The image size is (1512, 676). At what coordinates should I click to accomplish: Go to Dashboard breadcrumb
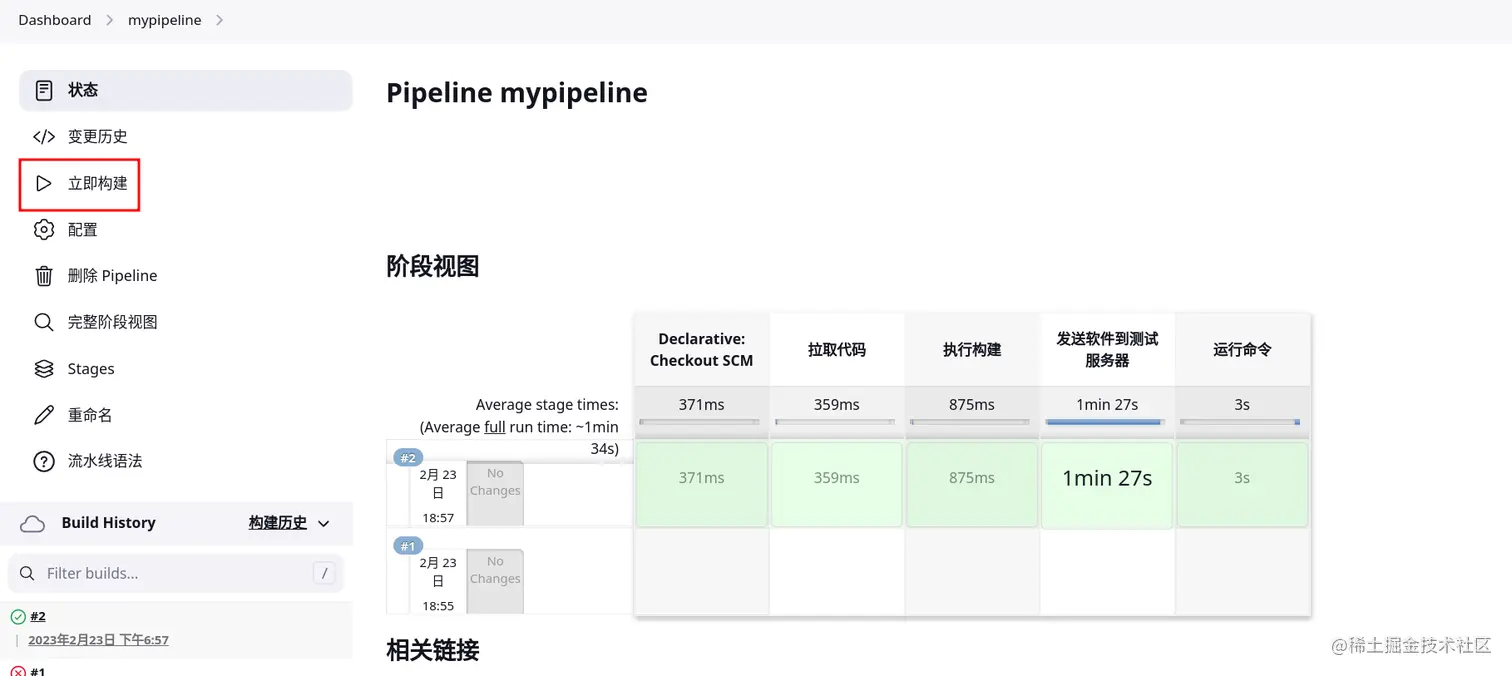click(x=54, y=20)
